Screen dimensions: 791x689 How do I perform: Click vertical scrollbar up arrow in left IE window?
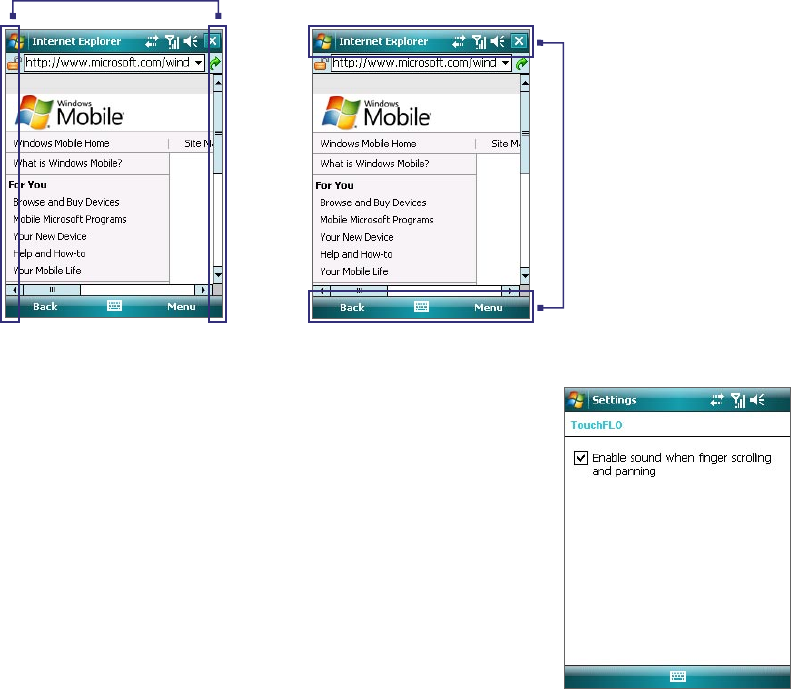coord(218,82)
